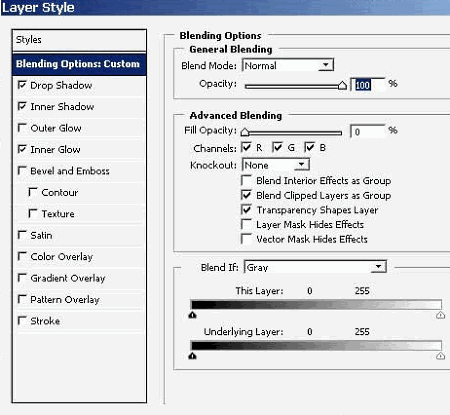The image size is (450, 415).
Task: Select the Styles entry at list top
Action: pyautogui.click(x=79, y=40)
